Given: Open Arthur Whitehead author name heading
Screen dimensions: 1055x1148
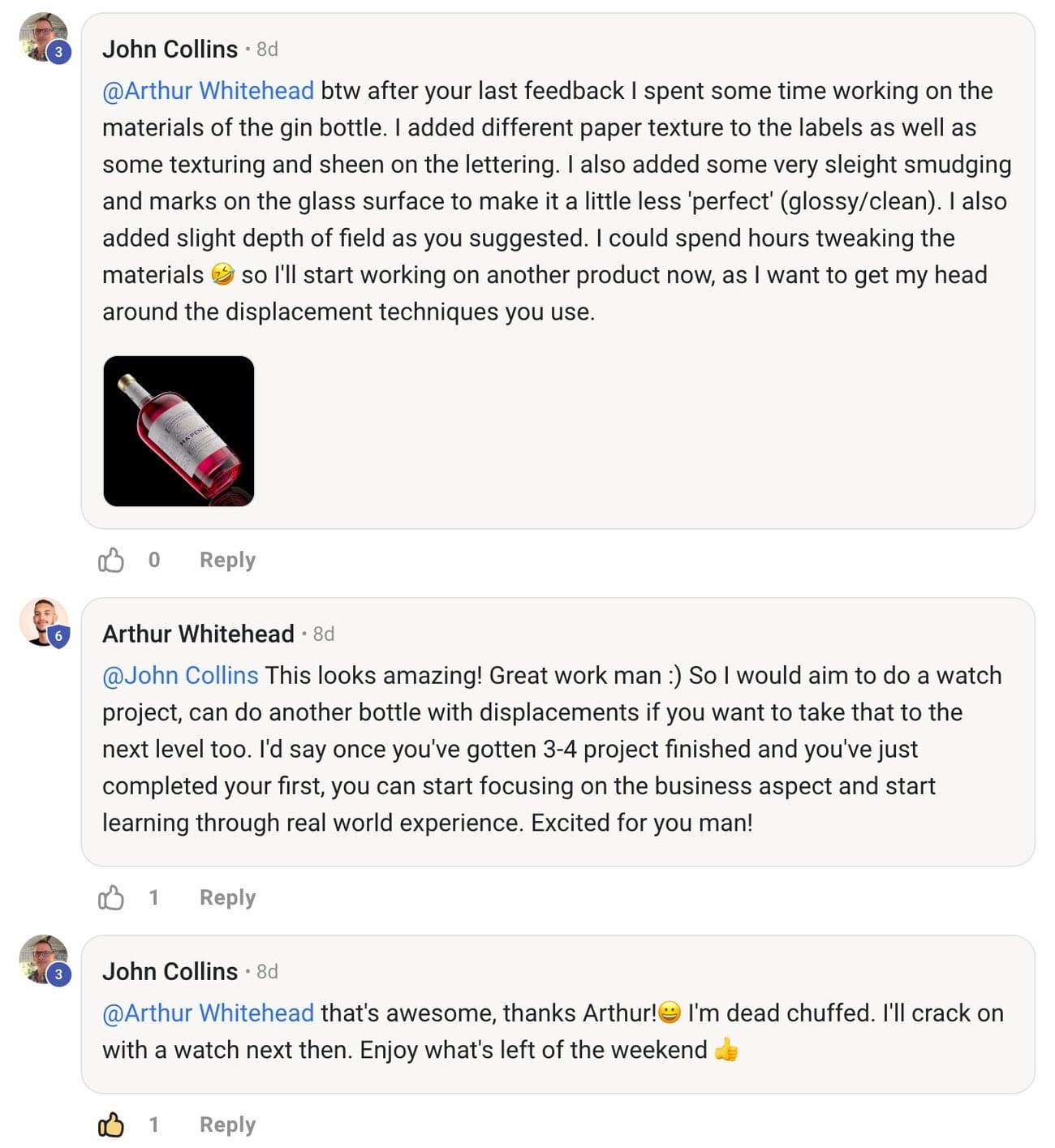Looking at the screenshot, I should click(x=198, y=634).
